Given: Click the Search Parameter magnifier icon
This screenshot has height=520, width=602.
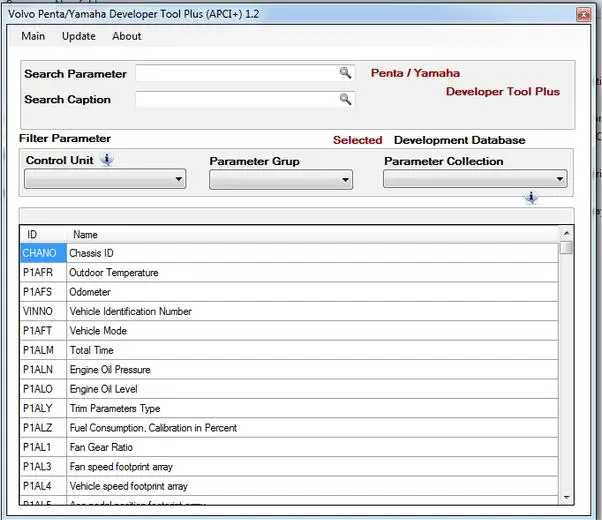Looking at the screenshot, I should pos(345,73).
